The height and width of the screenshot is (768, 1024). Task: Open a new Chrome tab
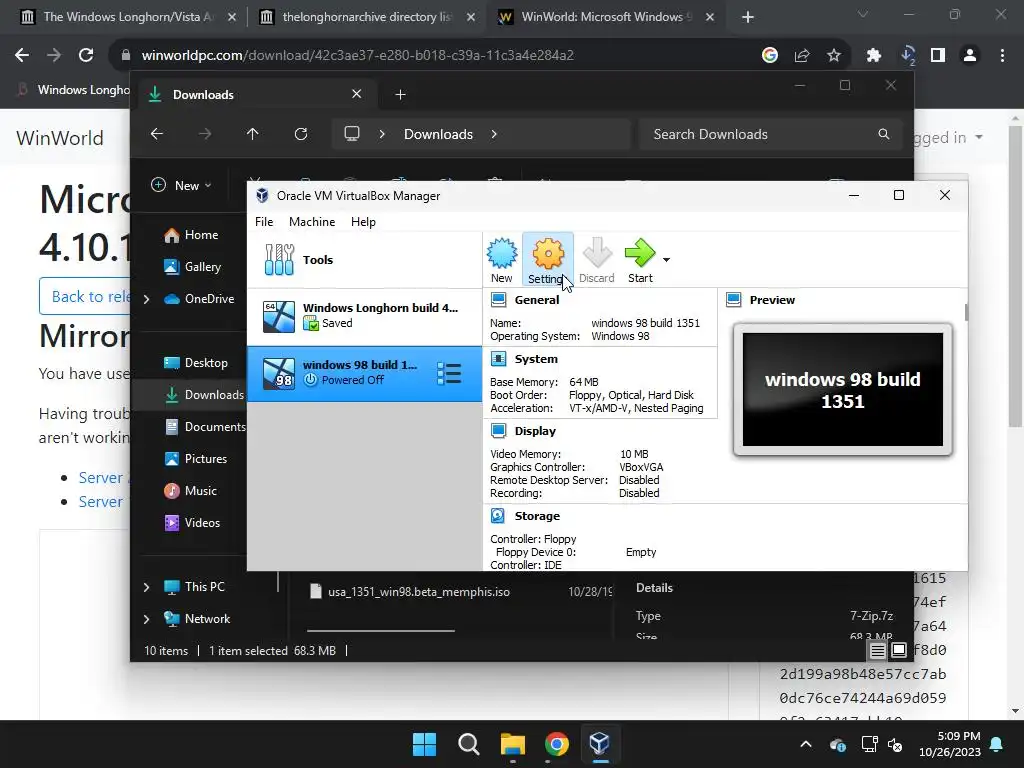tap(748, 17)
